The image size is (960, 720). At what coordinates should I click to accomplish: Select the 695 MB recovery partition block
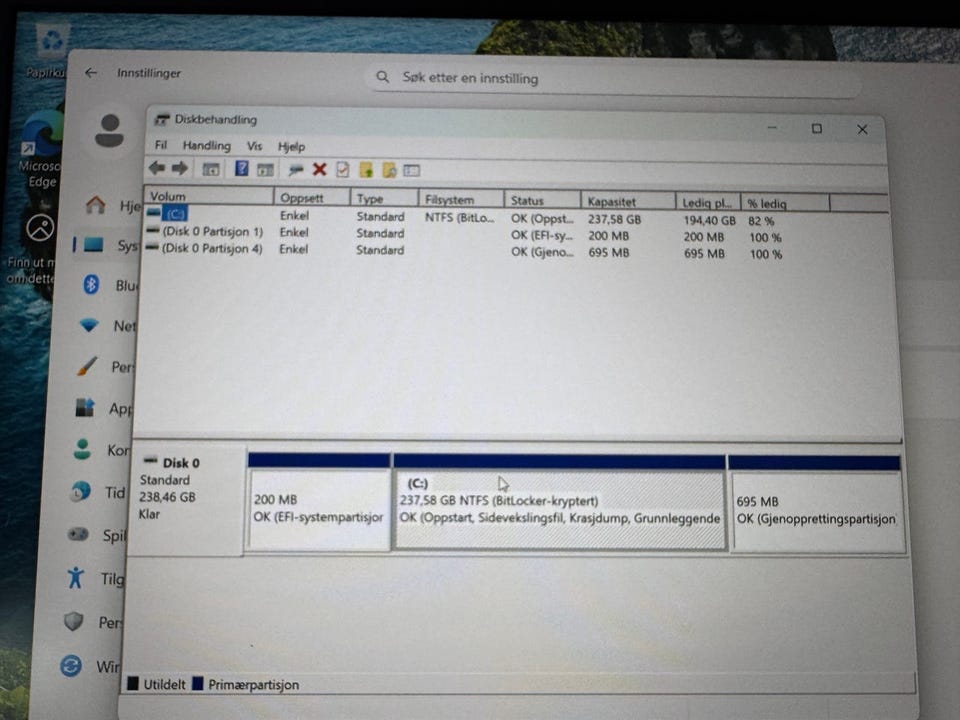pos(816,504)
